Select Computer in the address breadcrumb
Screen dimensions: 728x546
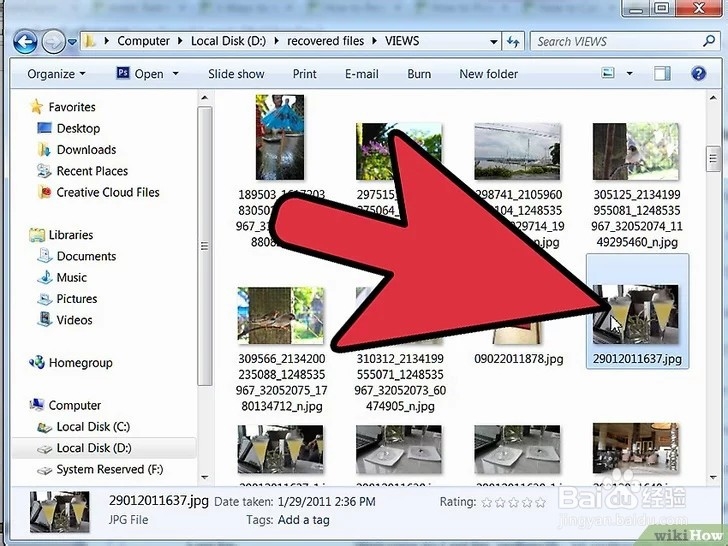point(143,41)
